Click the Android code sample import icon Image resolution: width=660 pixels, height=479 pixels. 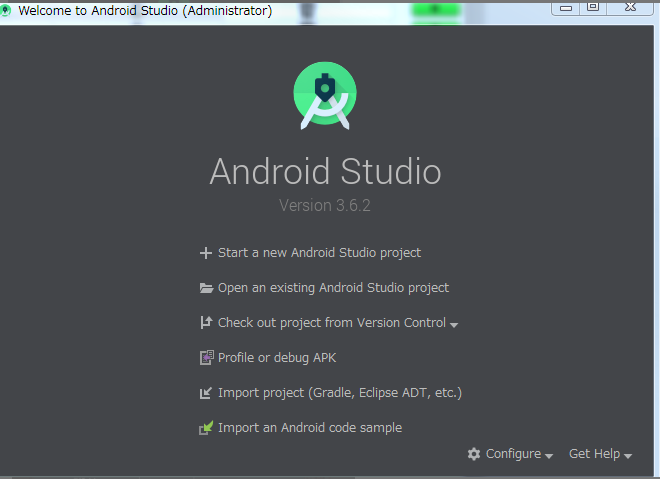(x=206, y=428)
